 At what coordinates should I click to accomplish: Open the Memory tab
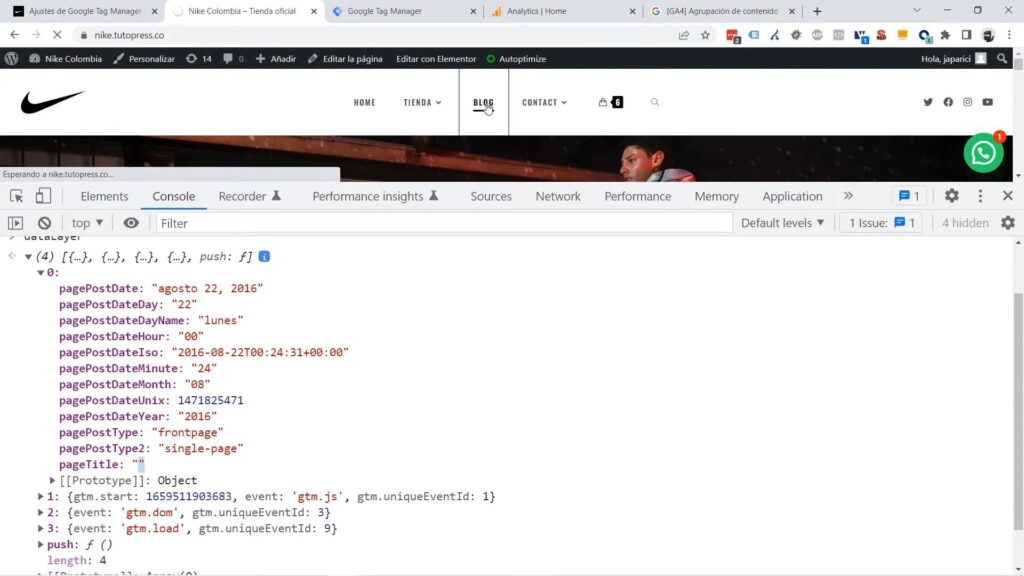click(x=716, y=196)
